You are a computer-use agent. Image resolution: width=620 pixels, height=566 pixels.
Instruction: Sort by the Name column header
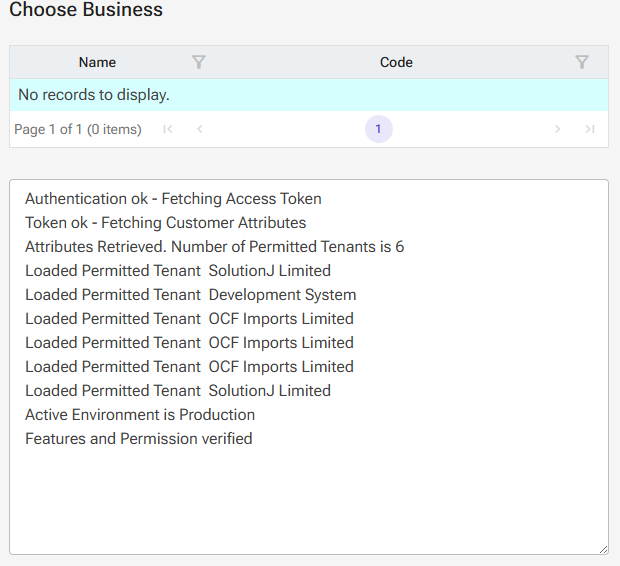point(97,62)
